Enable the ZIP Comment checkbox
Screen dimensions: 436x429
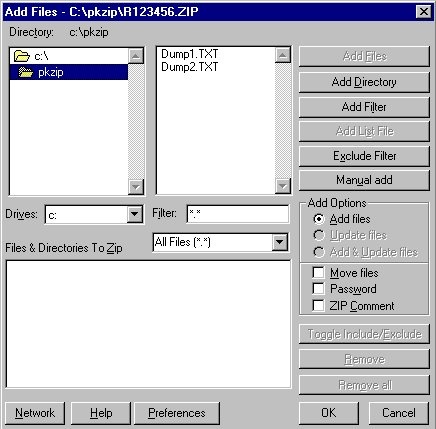pos(318,305)
